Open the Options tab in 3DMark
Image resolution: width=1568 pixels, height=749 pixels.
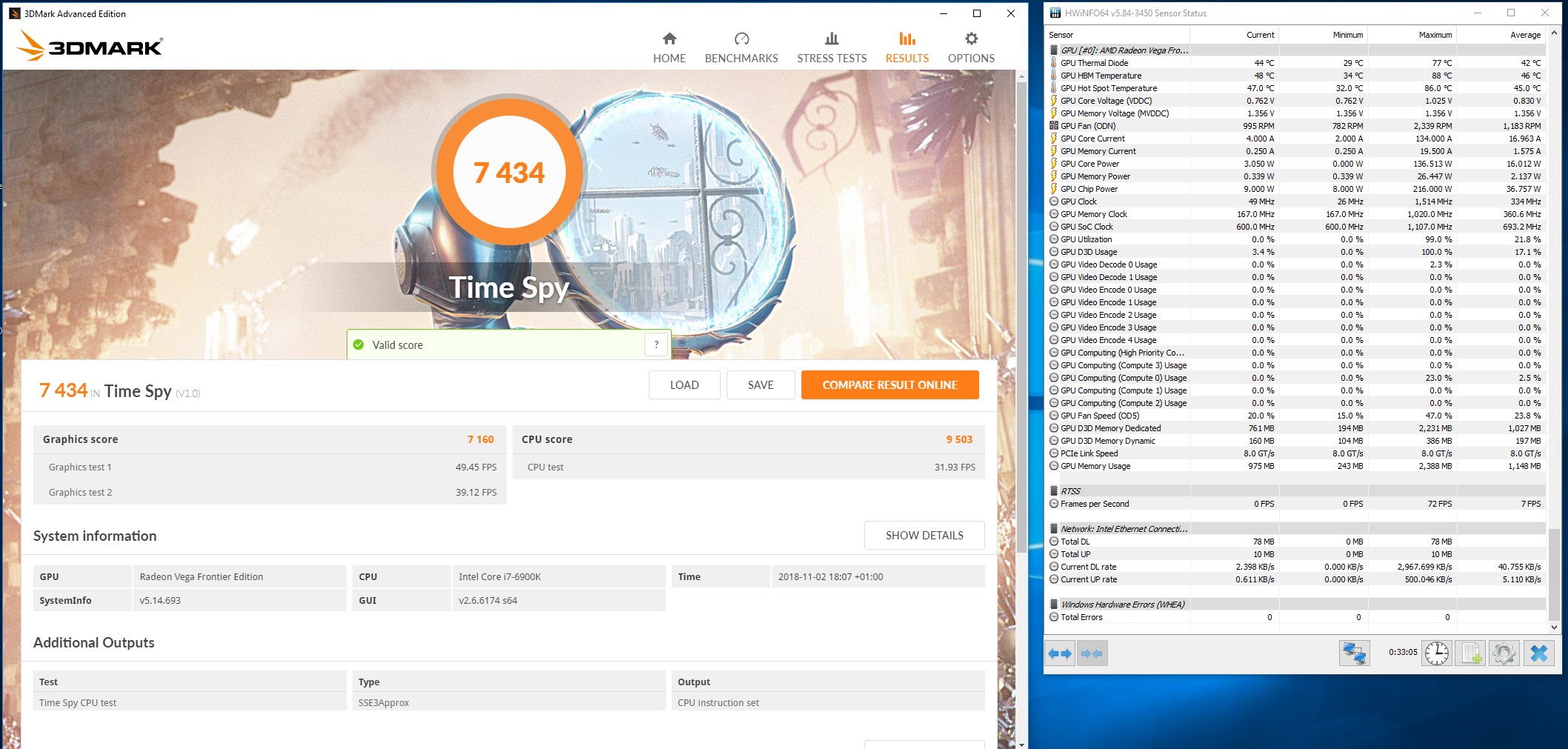(971, 47)
